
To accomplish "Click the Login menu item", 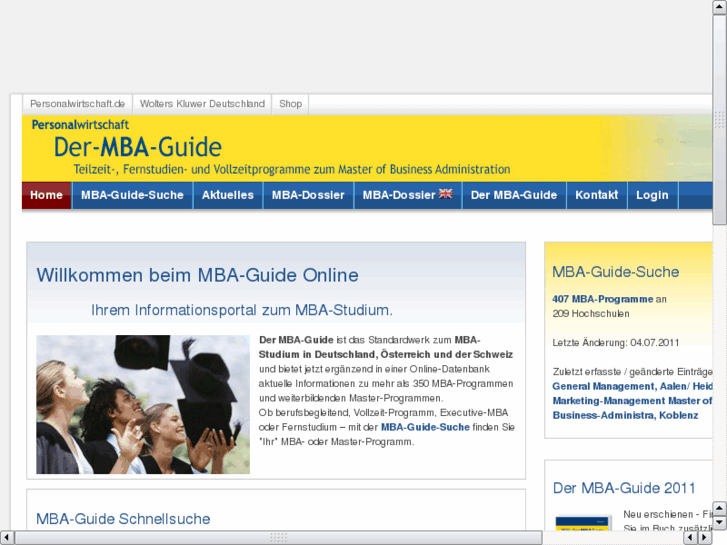I will [652, 195].
